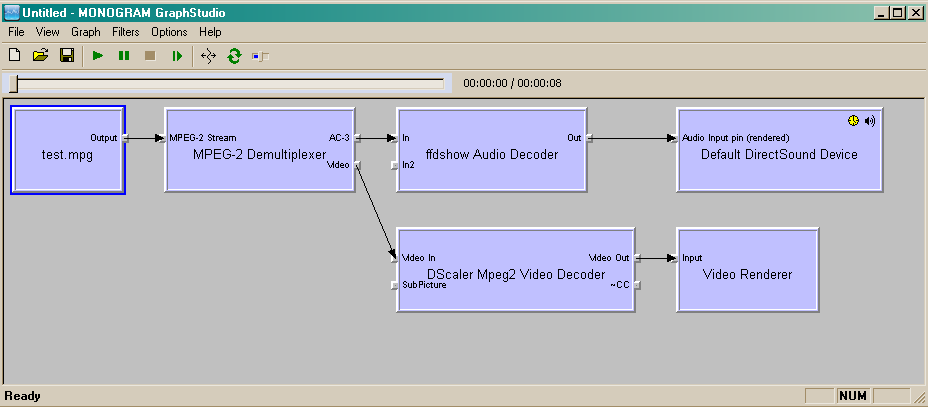This screenshot has height=407, width=928.
Task: Click the GraphStudio title bar app icon
Action: (11, 12)
